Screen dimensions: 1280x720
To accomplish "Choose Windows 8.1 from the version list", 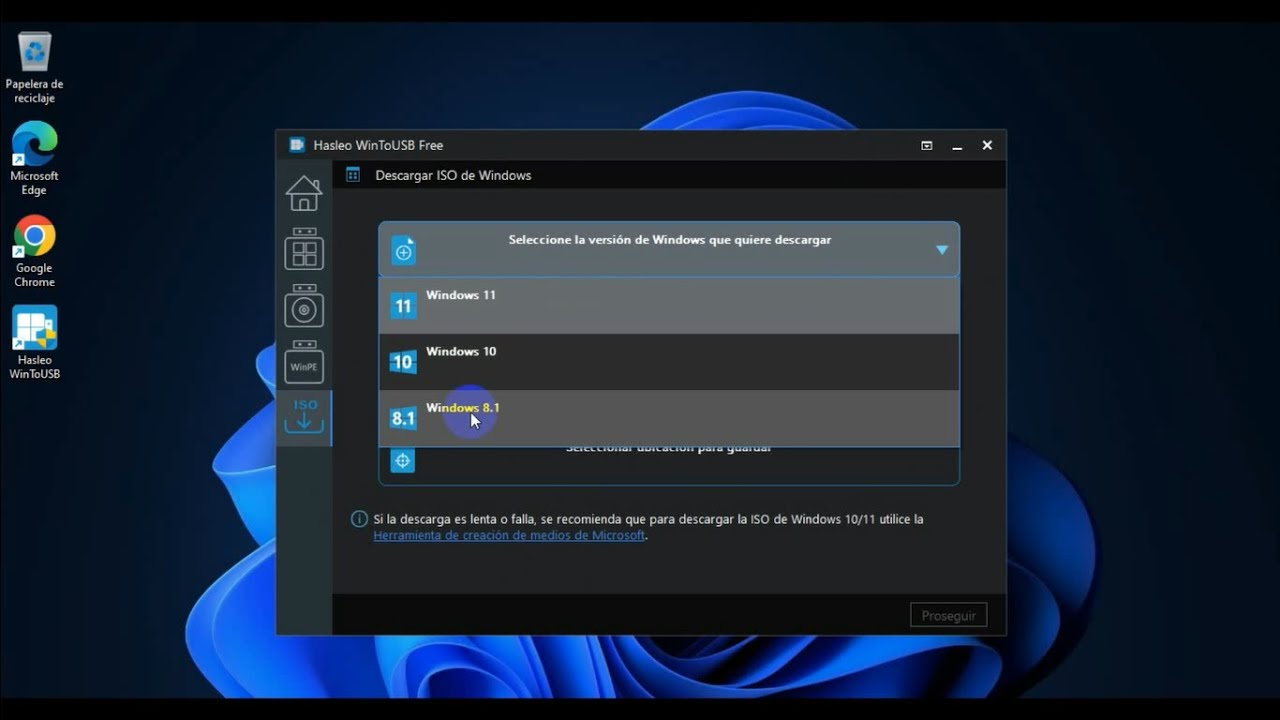I will (x=669, y=418).
